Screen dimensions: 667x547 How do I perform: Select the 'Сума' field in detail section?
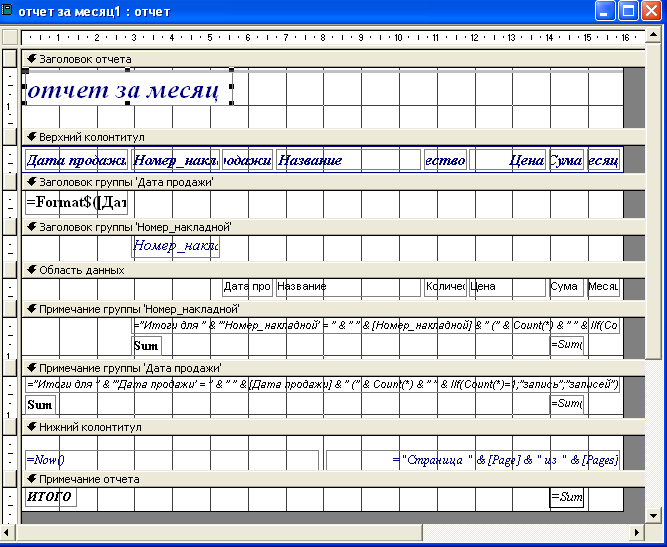point(567,287)
